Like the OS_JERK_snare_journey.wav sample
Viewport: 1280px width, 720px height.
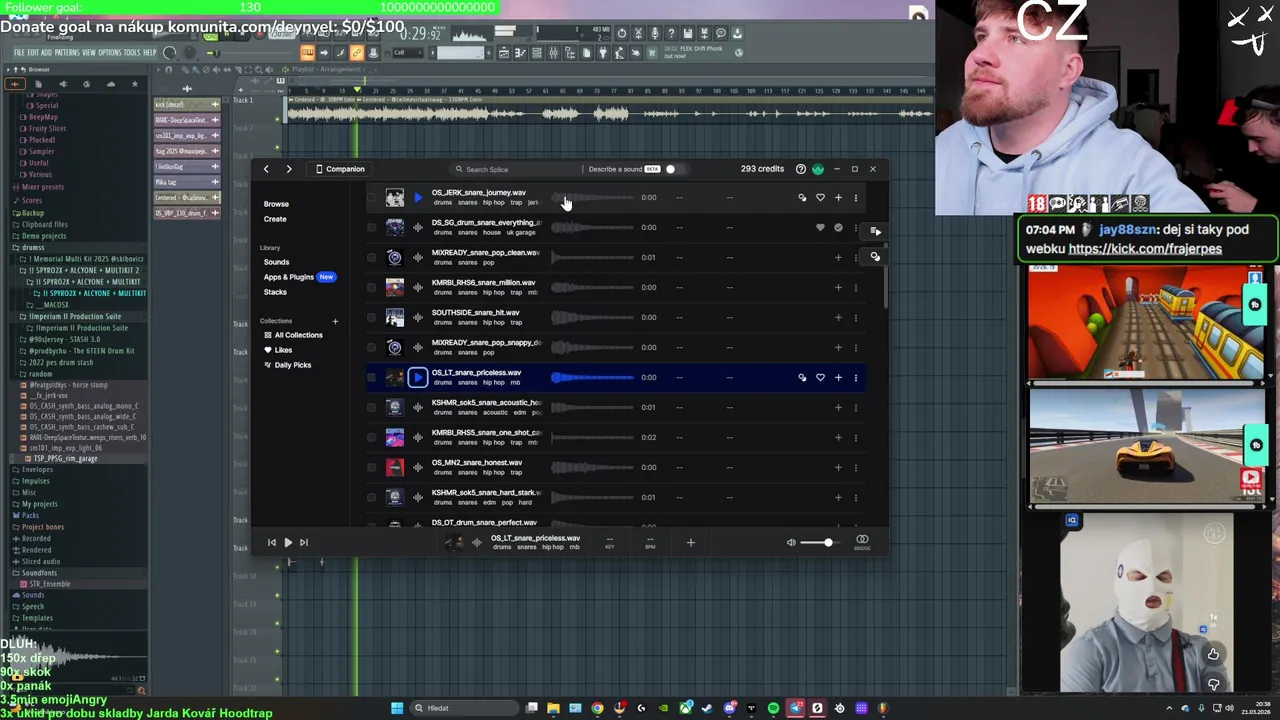pyautogui.click(x=820, y=197)
